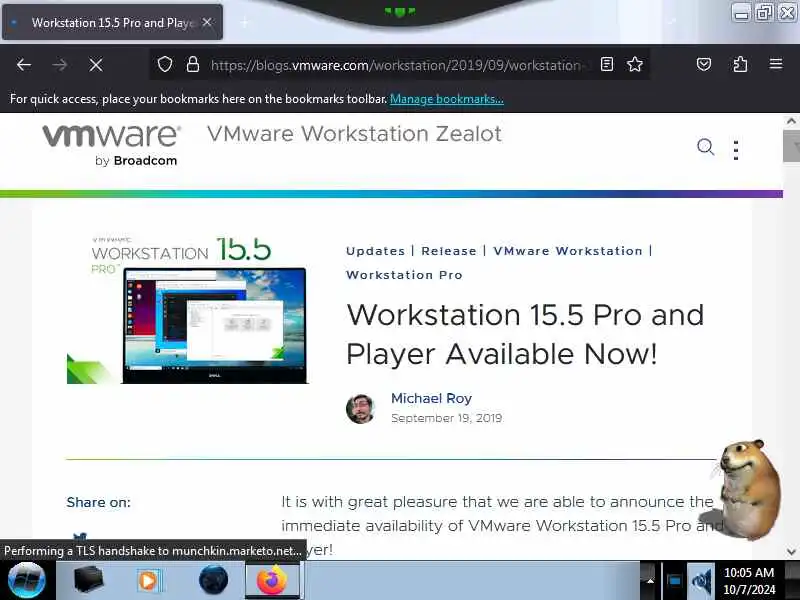Click the page scrollbar down arrow
Image resolution: width=800 pixels, height=600 pixels.
791,551
